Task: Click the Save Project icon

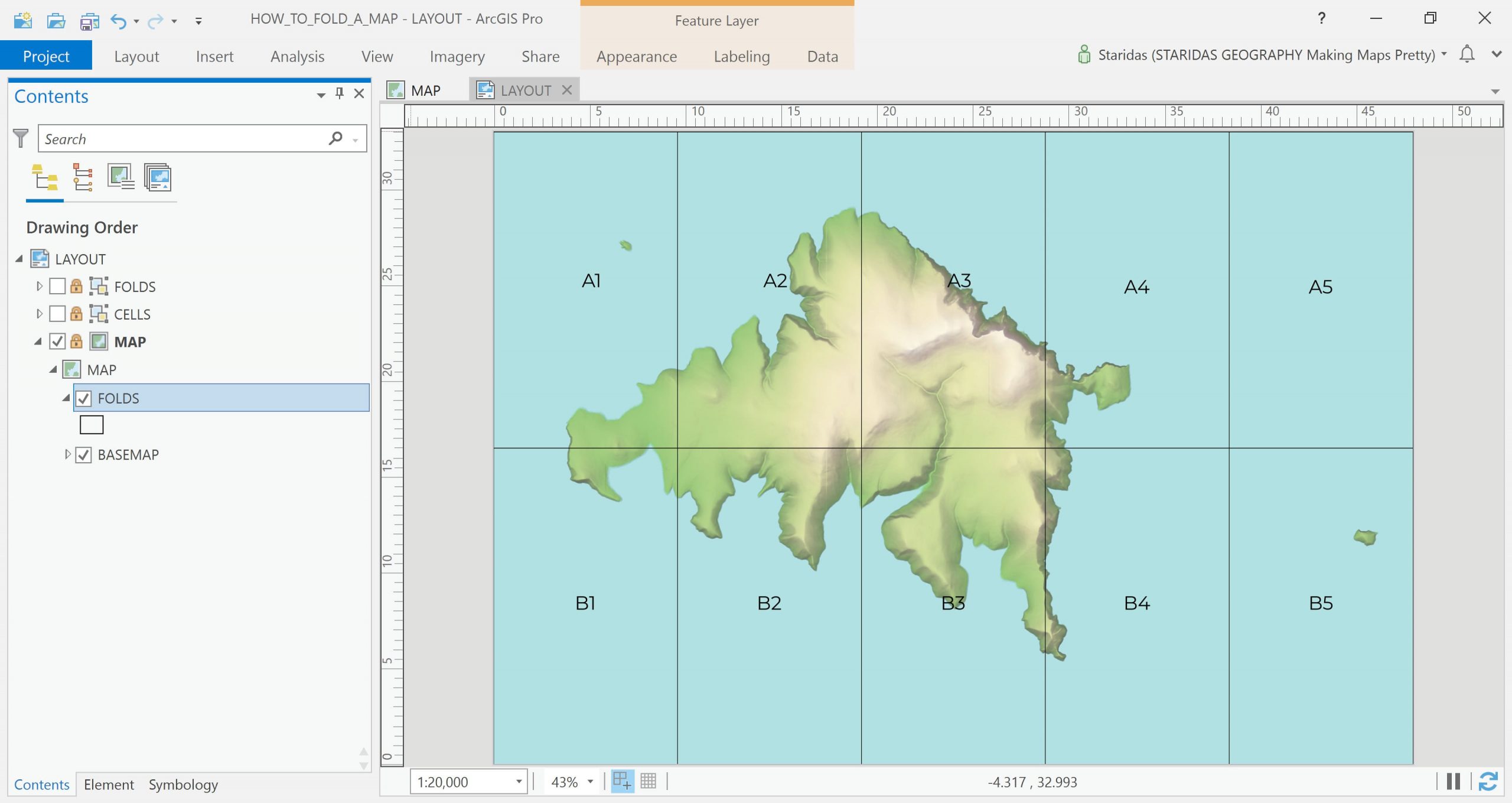Action: click(90, 21)
